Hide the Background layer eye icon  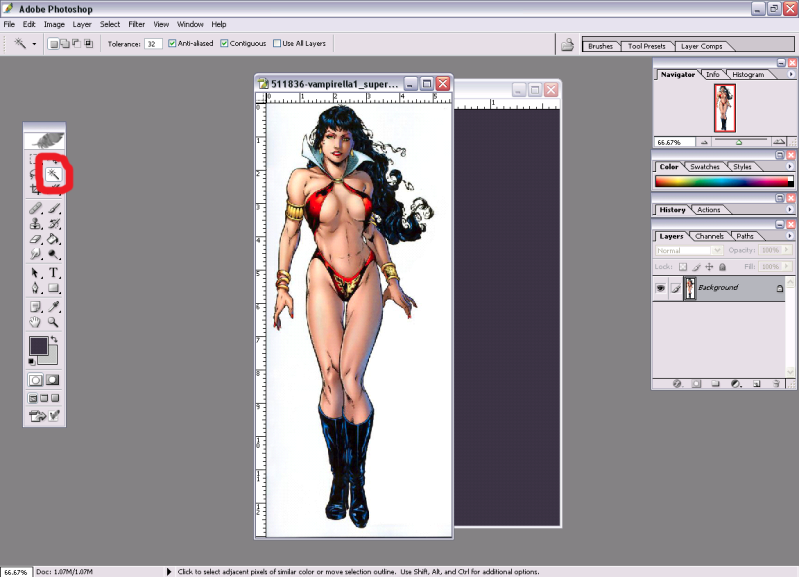pyautogui.click(x=660, y=288)
